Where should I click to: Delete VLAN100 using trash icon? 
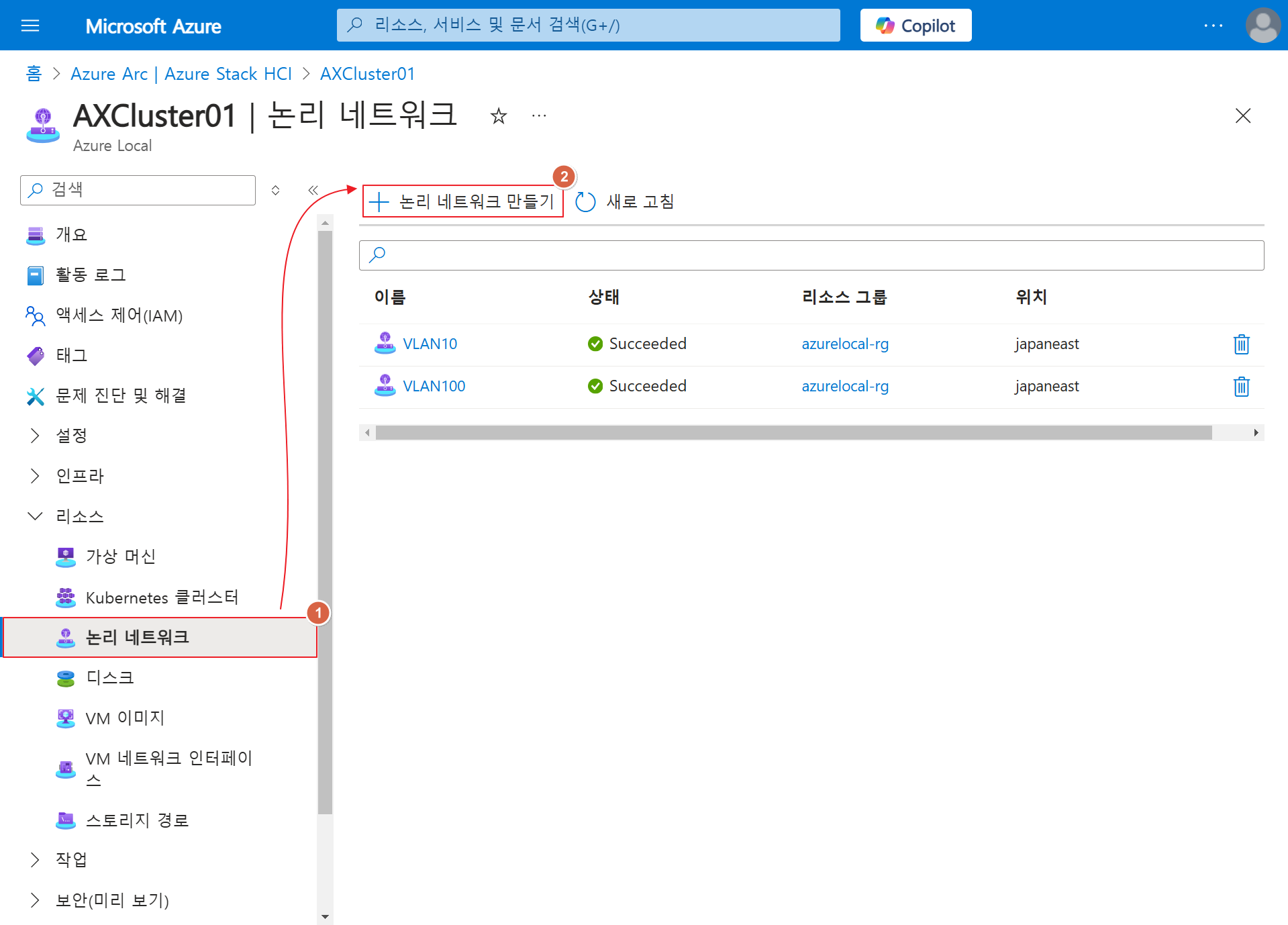[x=1241, y=387]
